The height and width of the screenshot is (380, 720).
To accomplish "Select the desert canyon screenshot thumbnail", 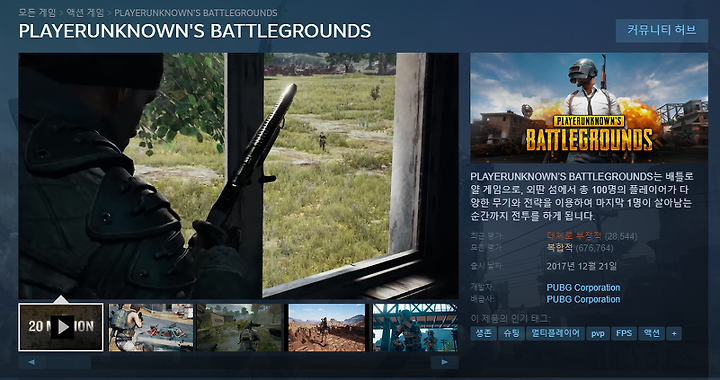I will [x=327, y=327].
